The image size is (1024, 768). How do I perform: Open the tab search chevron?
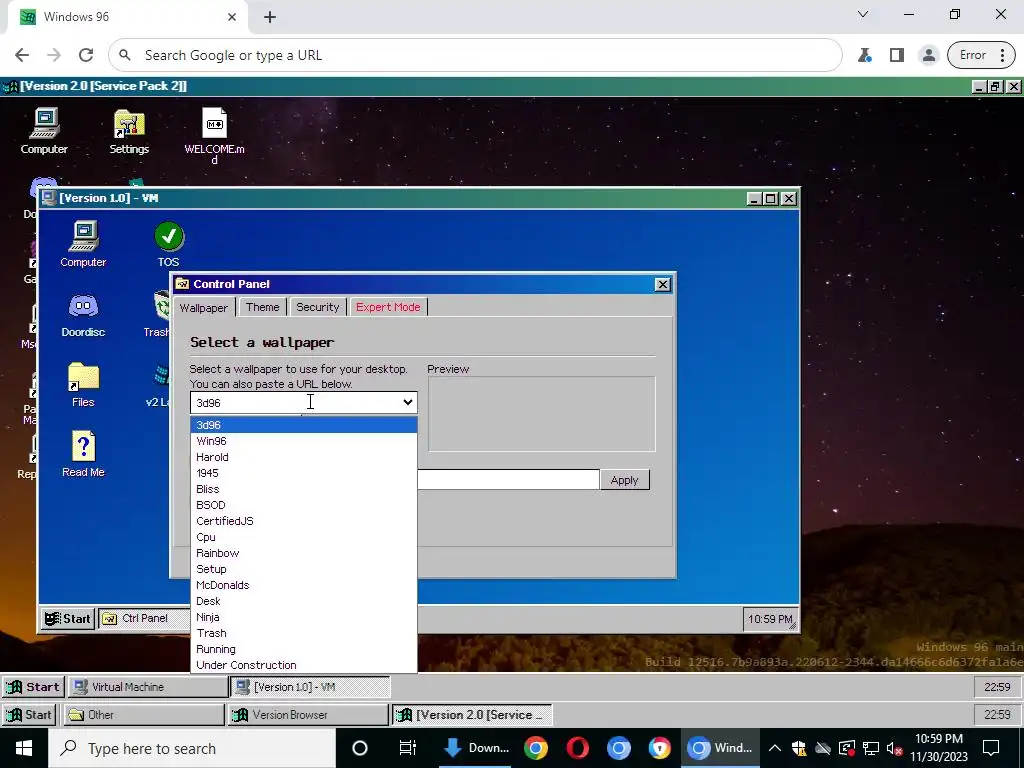click(x=863, y=14)
